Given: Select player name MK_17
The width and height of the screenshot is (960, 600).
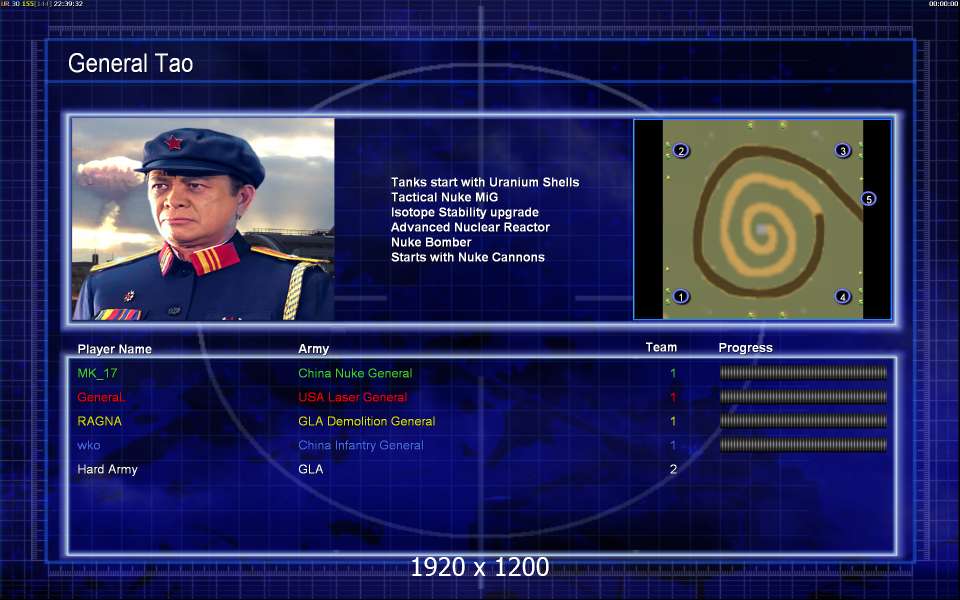Looking at the screenshot, I should (x=97, y=373).
